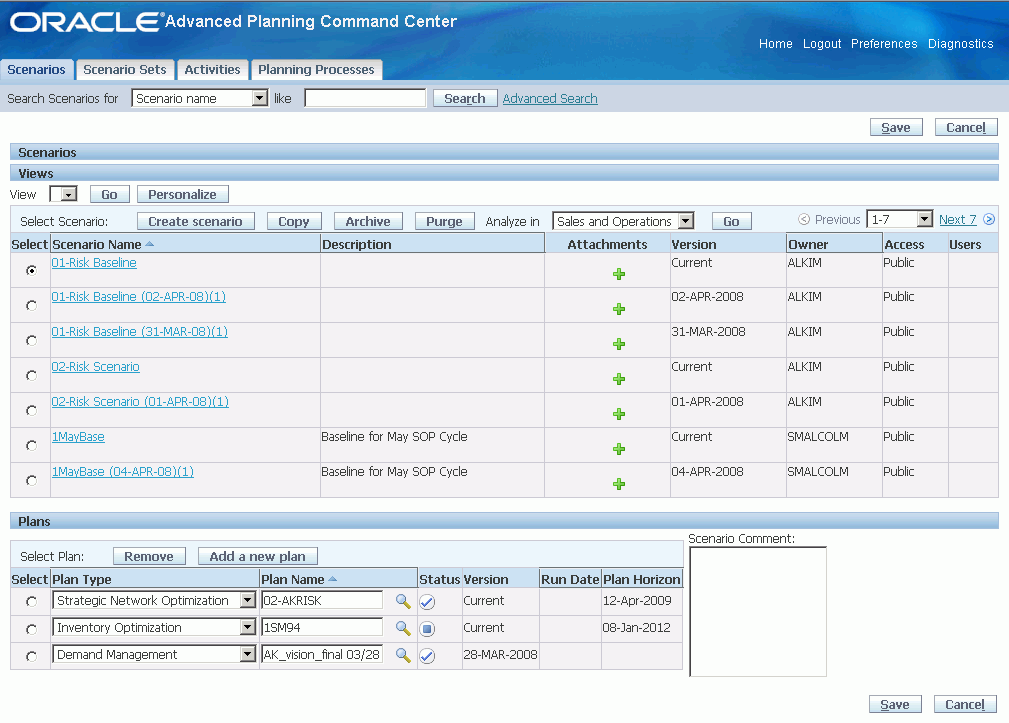Click the Scenario Comment text area
The height and width of the screenshot is (723, 1009).
757,611
